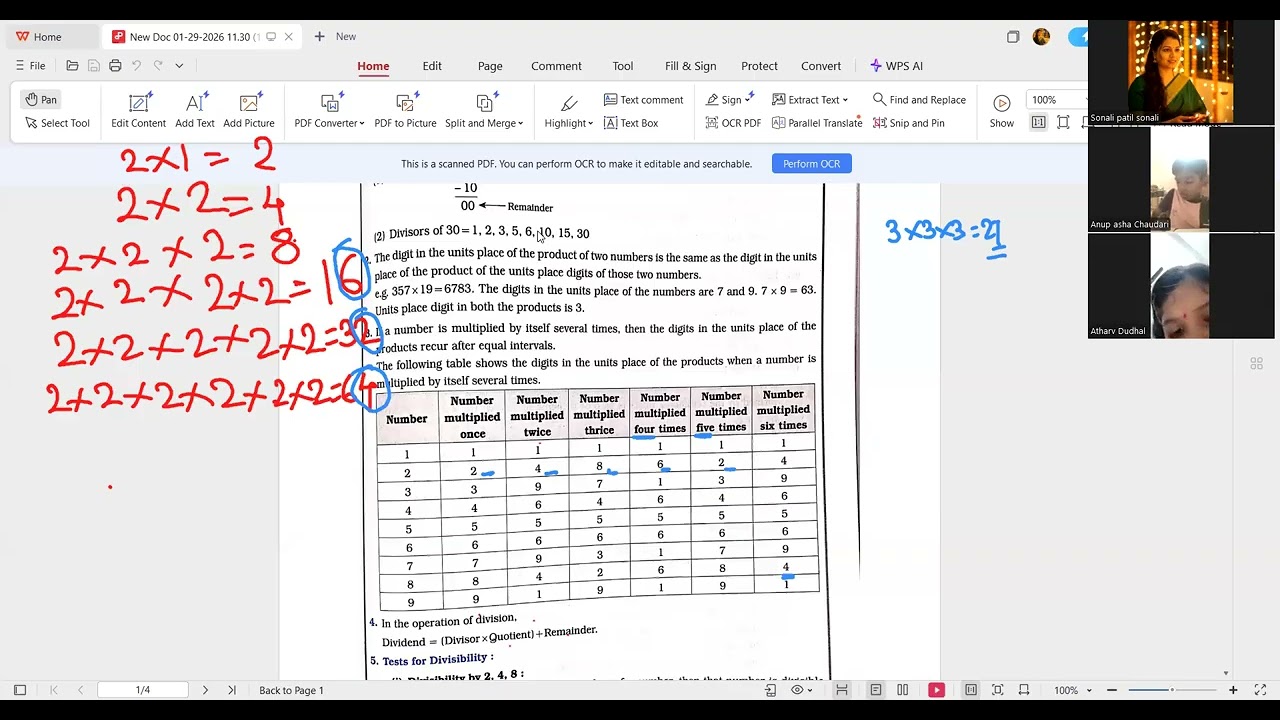Adjust the zoom slider handle
The height and width of the screenshot is (720, 1280).
1172,690
